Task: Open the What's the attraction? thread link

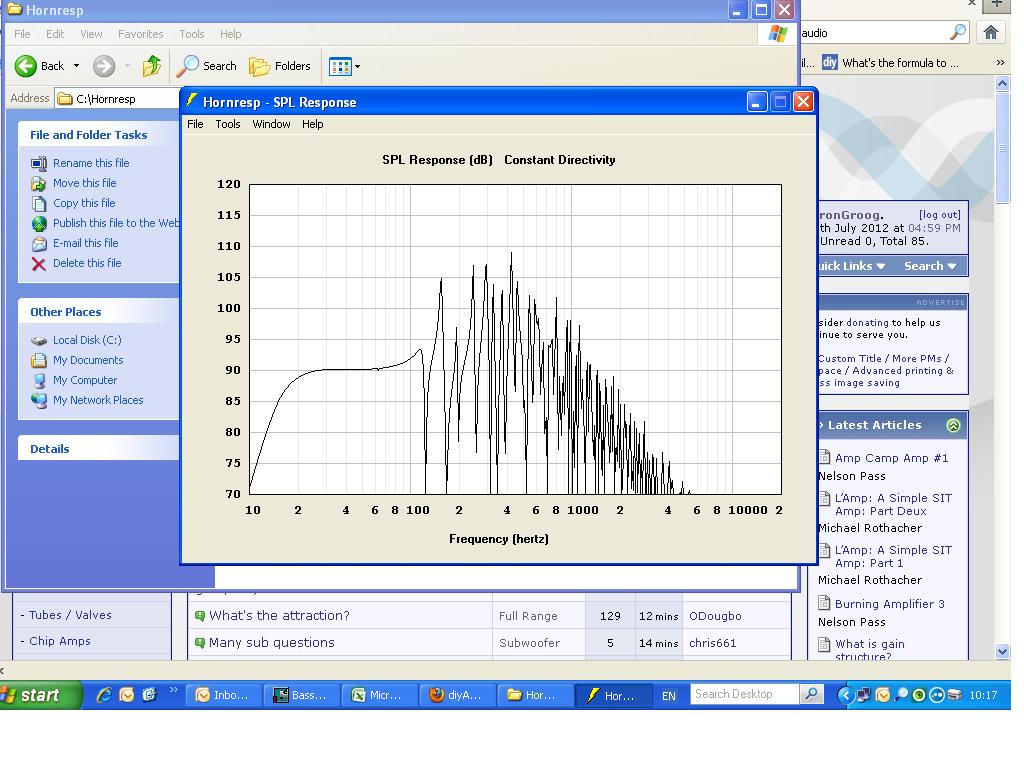Action: pyautogui.click(x=279, y=616)
